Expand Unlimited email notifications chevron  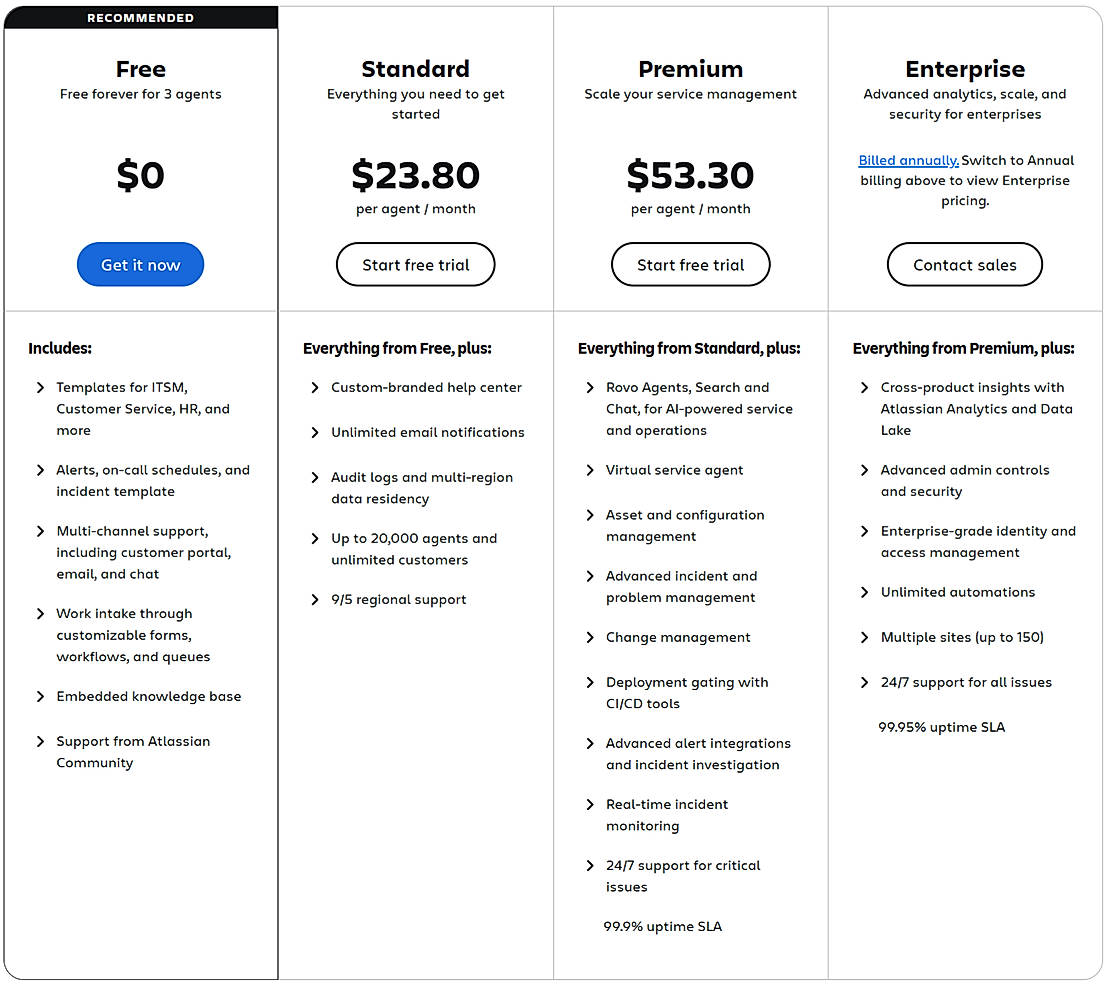coord(315,432)
